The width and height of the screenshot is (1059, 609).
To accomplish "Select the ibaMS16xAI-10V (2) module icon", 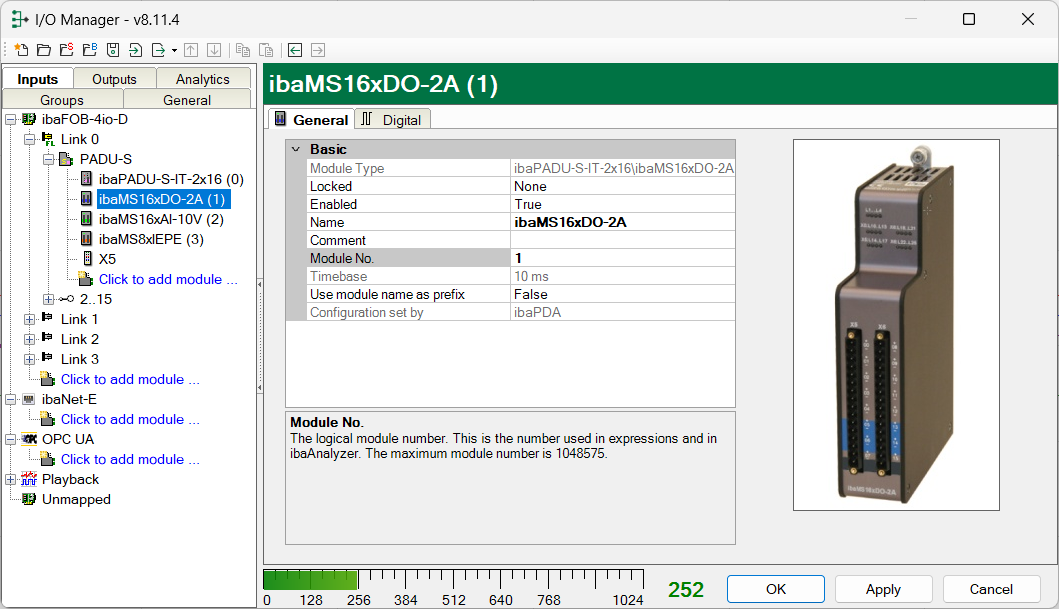I will (87, 219).
